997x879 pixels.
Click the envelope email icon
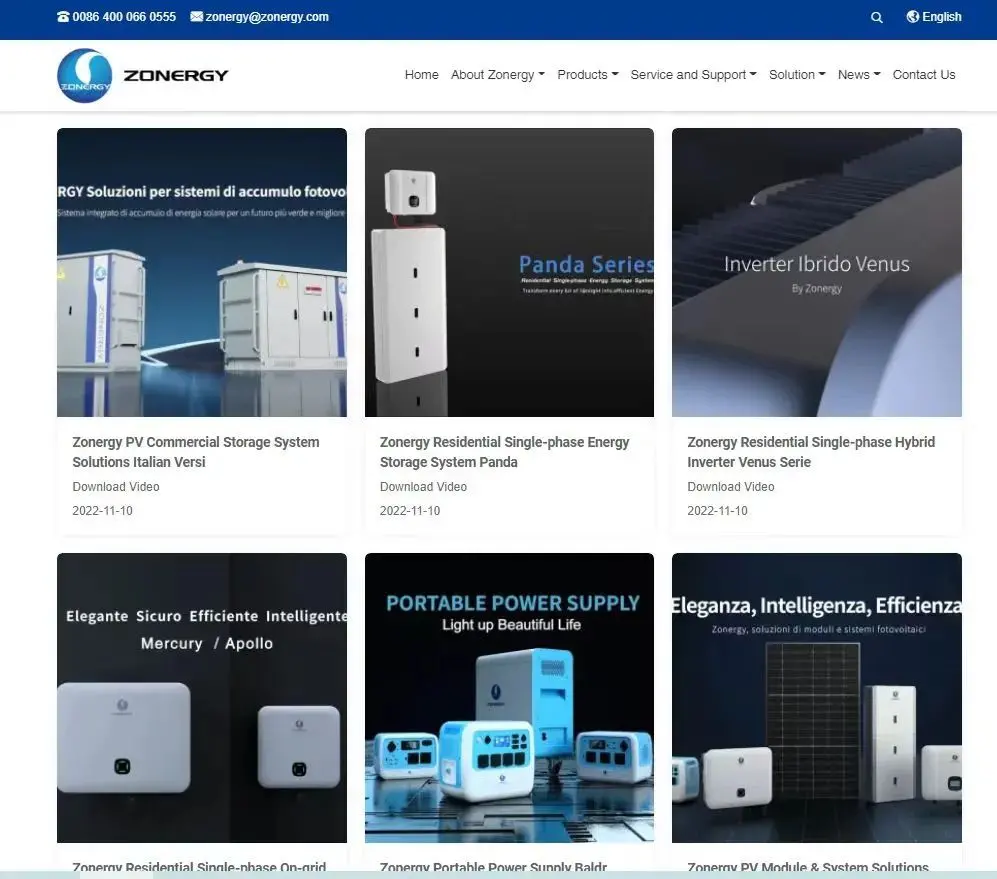pyautogui.click(x=196, y=17)
